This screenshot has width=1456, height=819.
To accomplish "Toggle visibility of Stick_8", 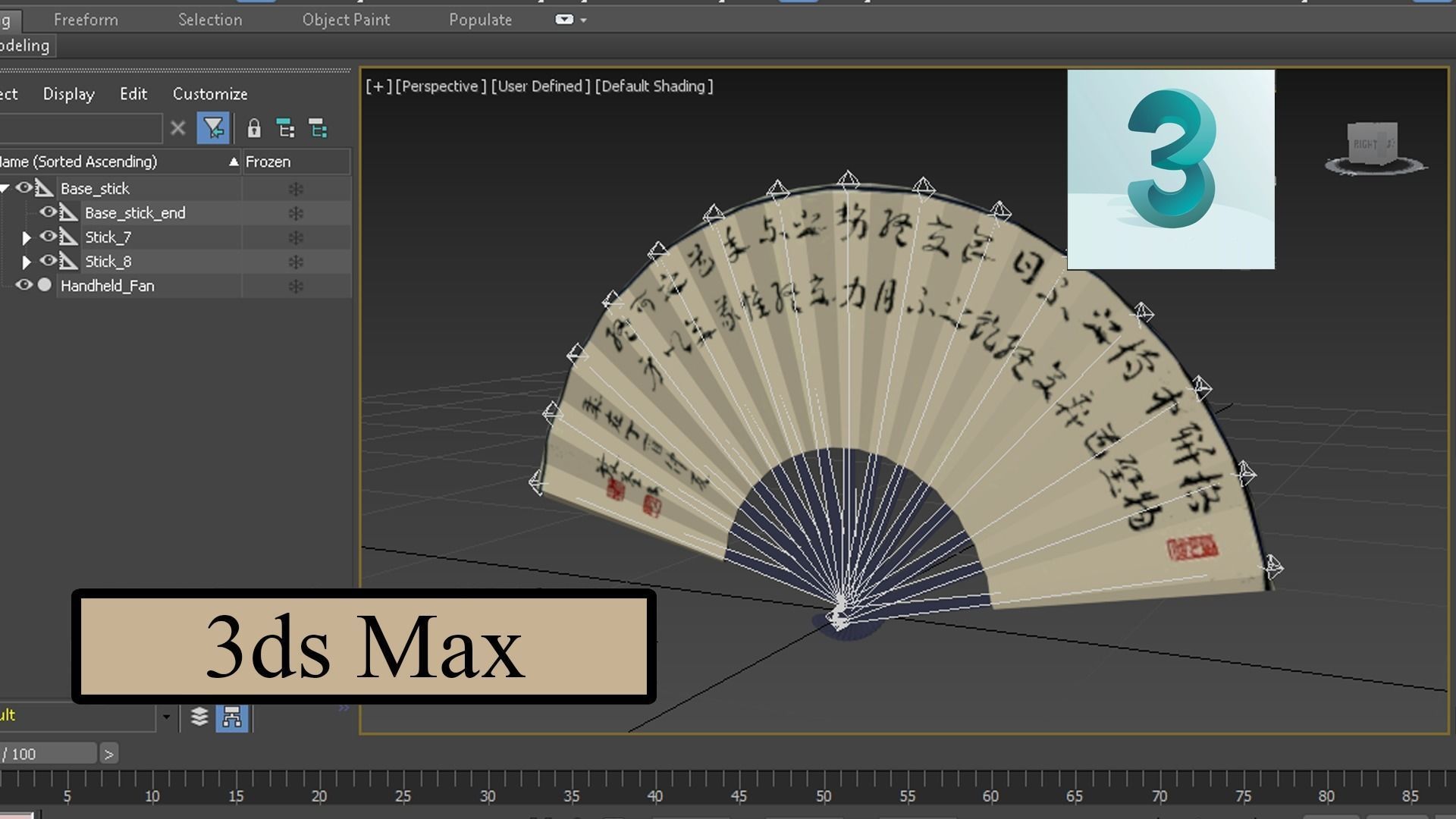I will point(49,261).
